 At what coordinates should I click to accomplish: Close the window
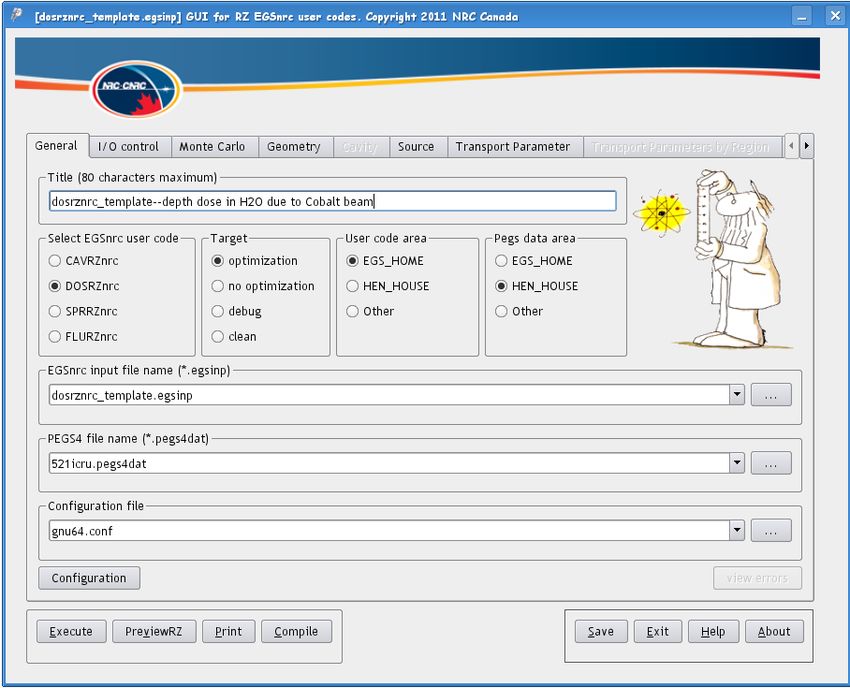[835, 16]
